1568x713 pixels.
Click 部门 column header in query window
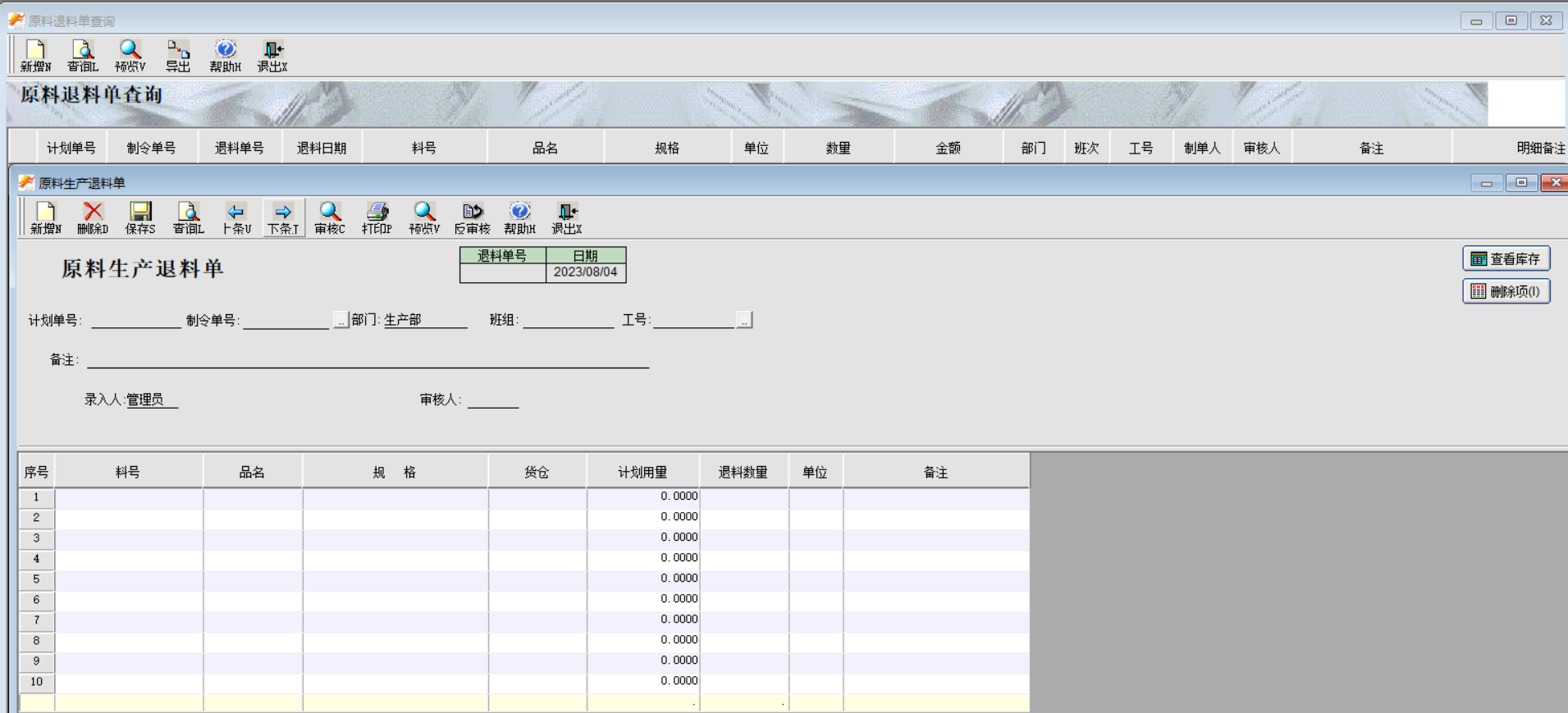tap(1034, 148)
